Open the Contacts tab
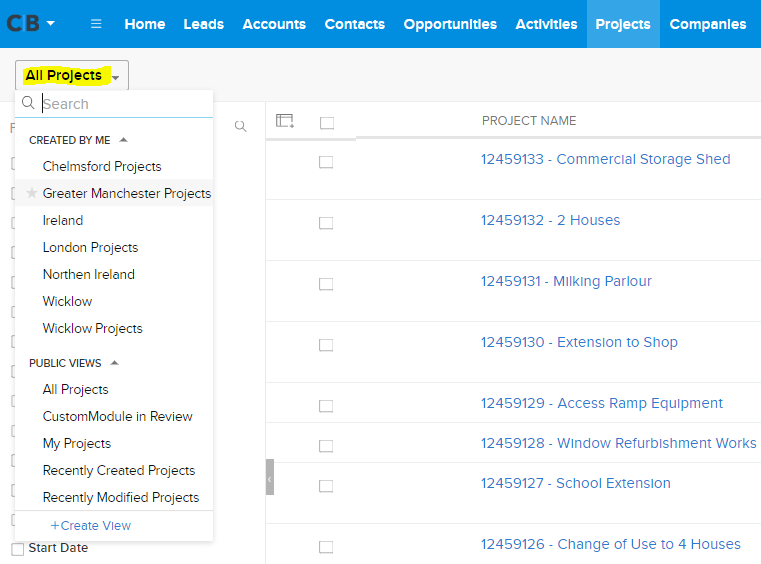Image resolution: width=761 pixels, height=564 pixels. click(x=355, y=24)
